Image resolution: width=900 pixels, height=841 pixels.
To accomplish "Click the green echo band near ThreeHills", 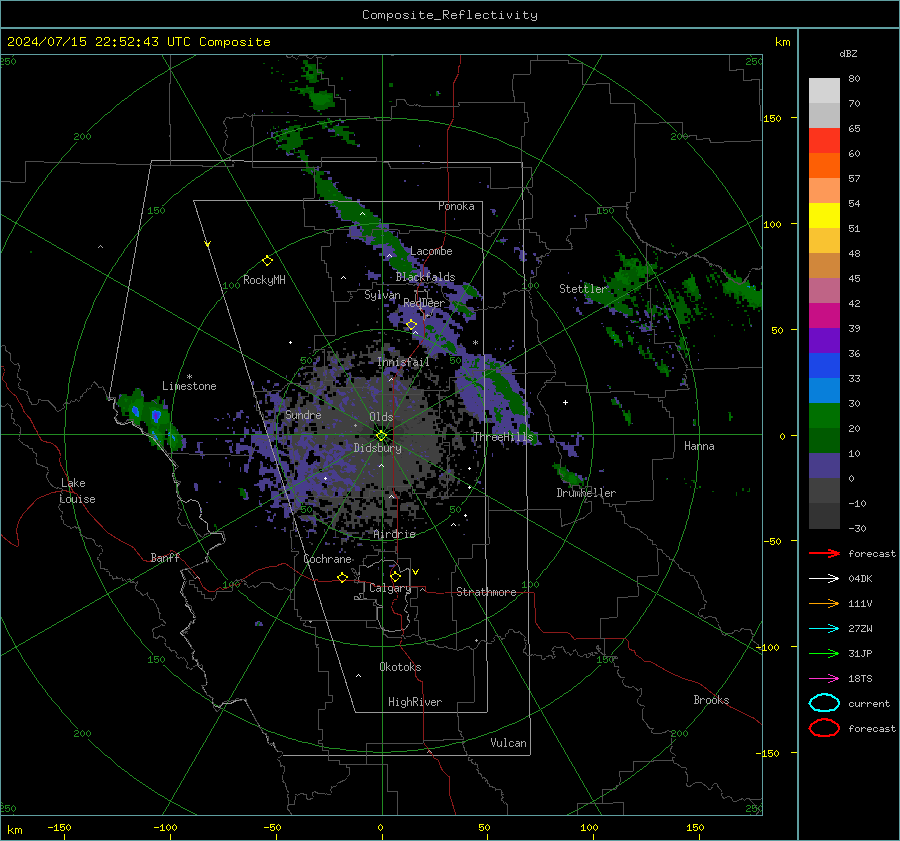I will point(505,390).
